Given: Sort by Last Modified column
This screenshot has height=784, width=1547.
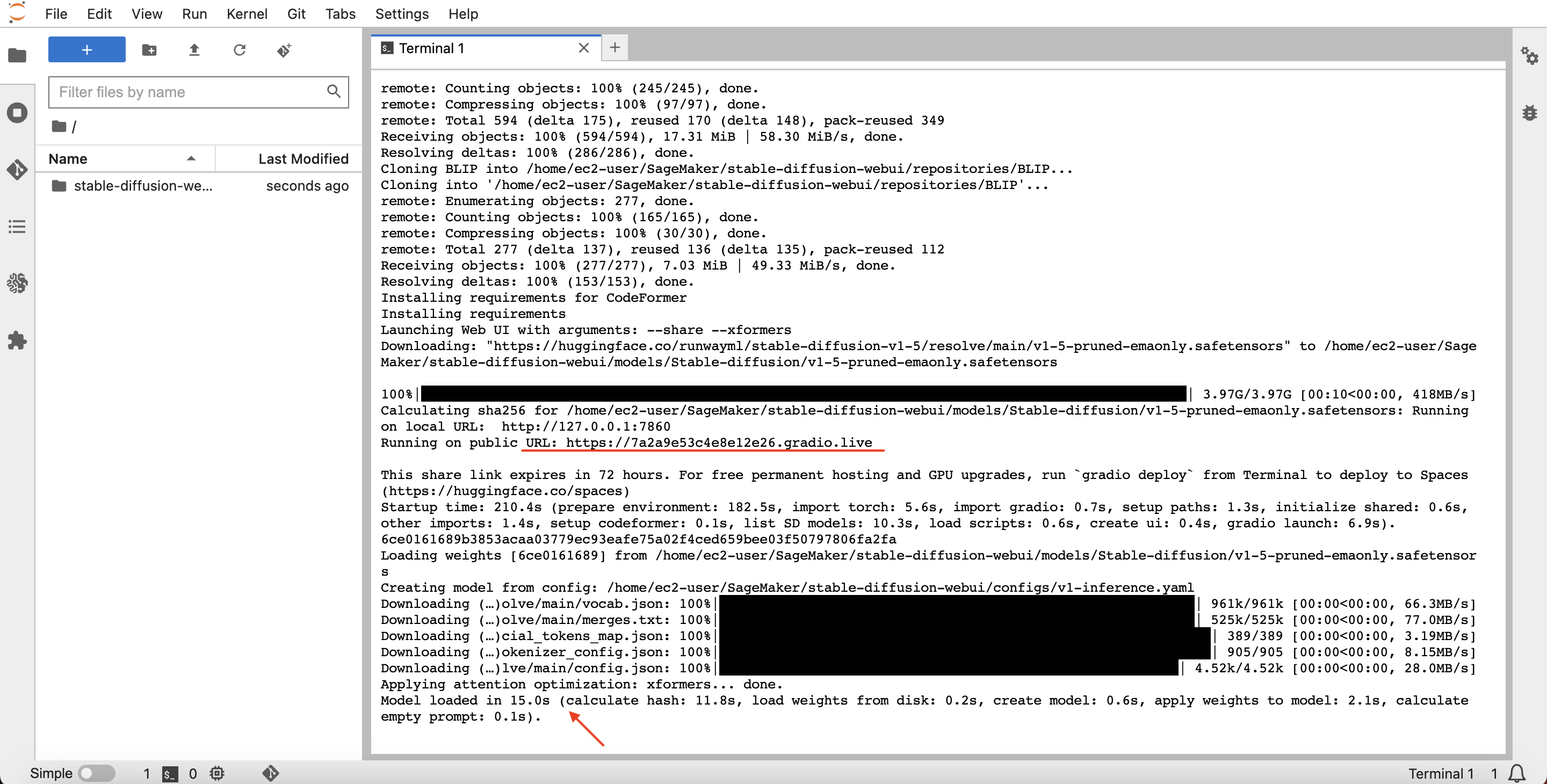Looking at the screenshot, I should coord(302,158).
